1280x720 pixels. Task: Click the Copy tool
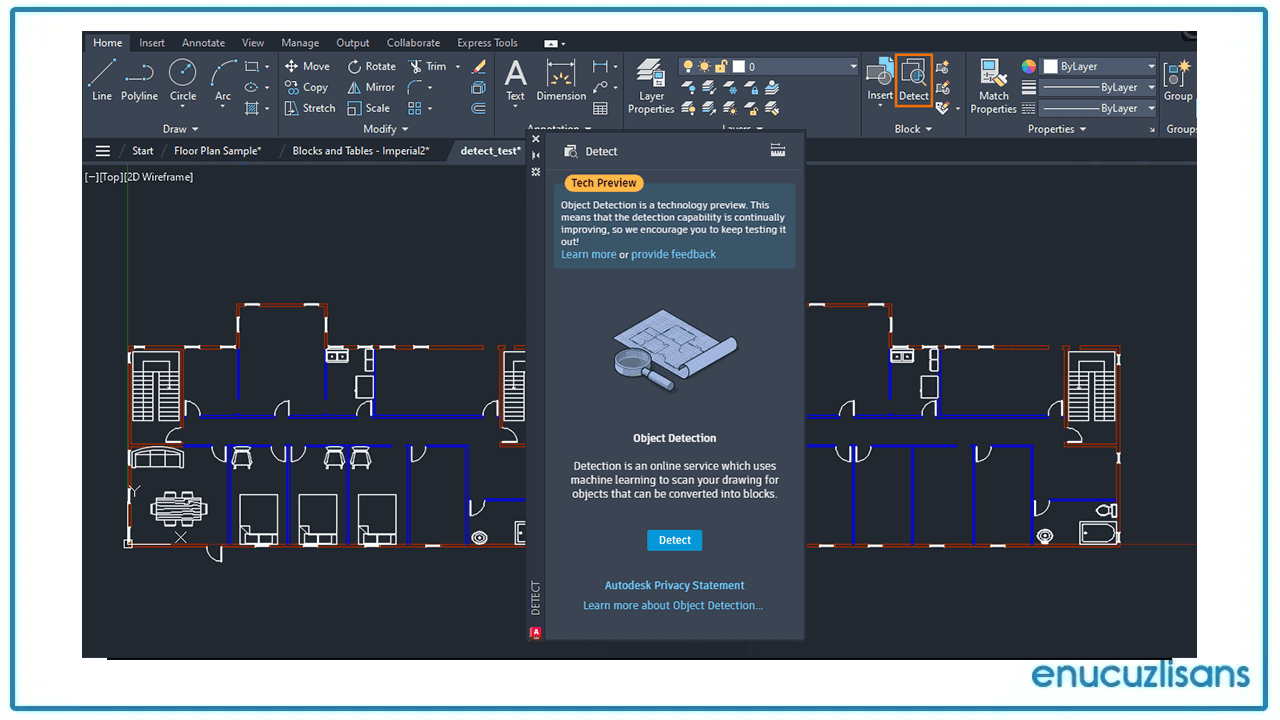[x=306, y=87]
